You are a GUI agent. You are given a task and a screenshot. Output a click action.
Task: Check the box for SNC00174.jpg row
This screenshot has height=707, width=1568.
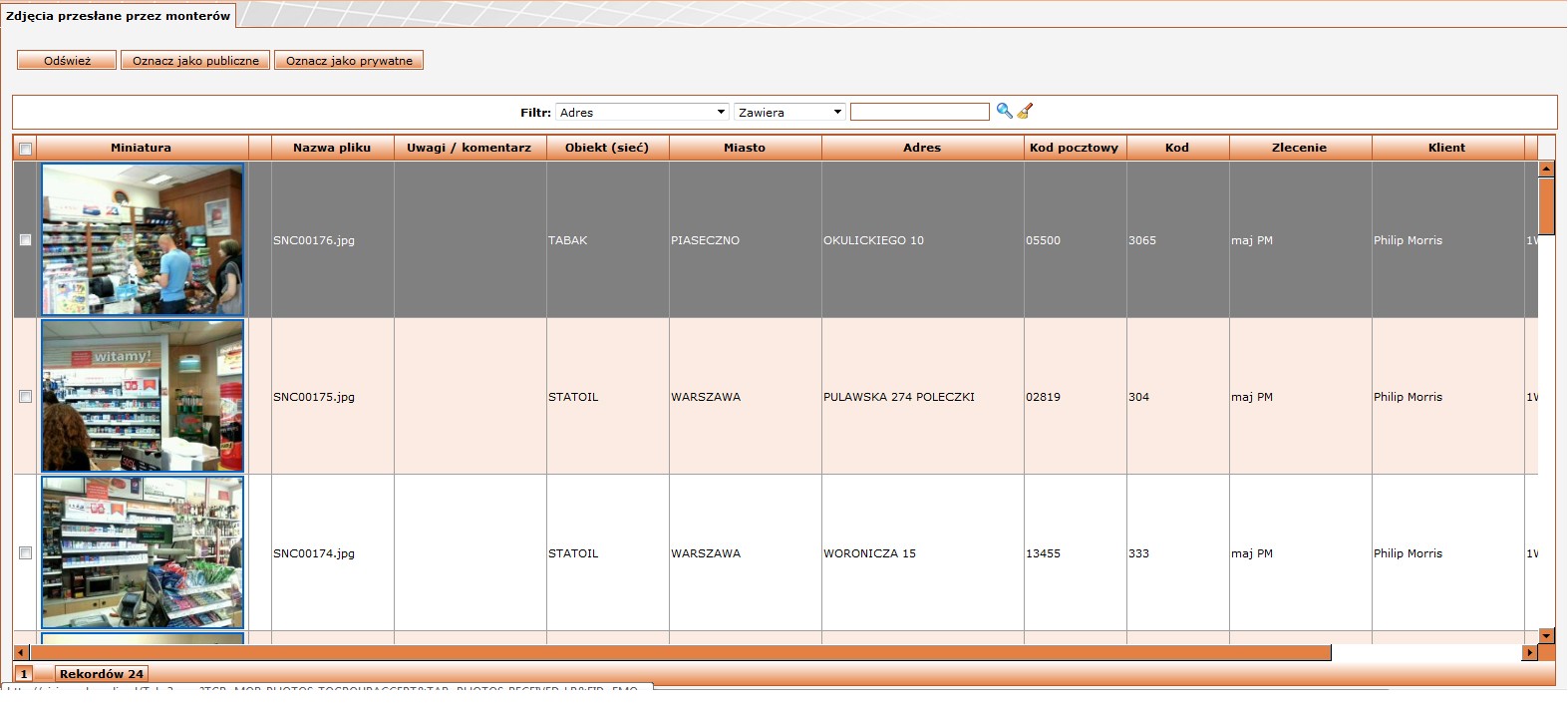tap(25, 553)
